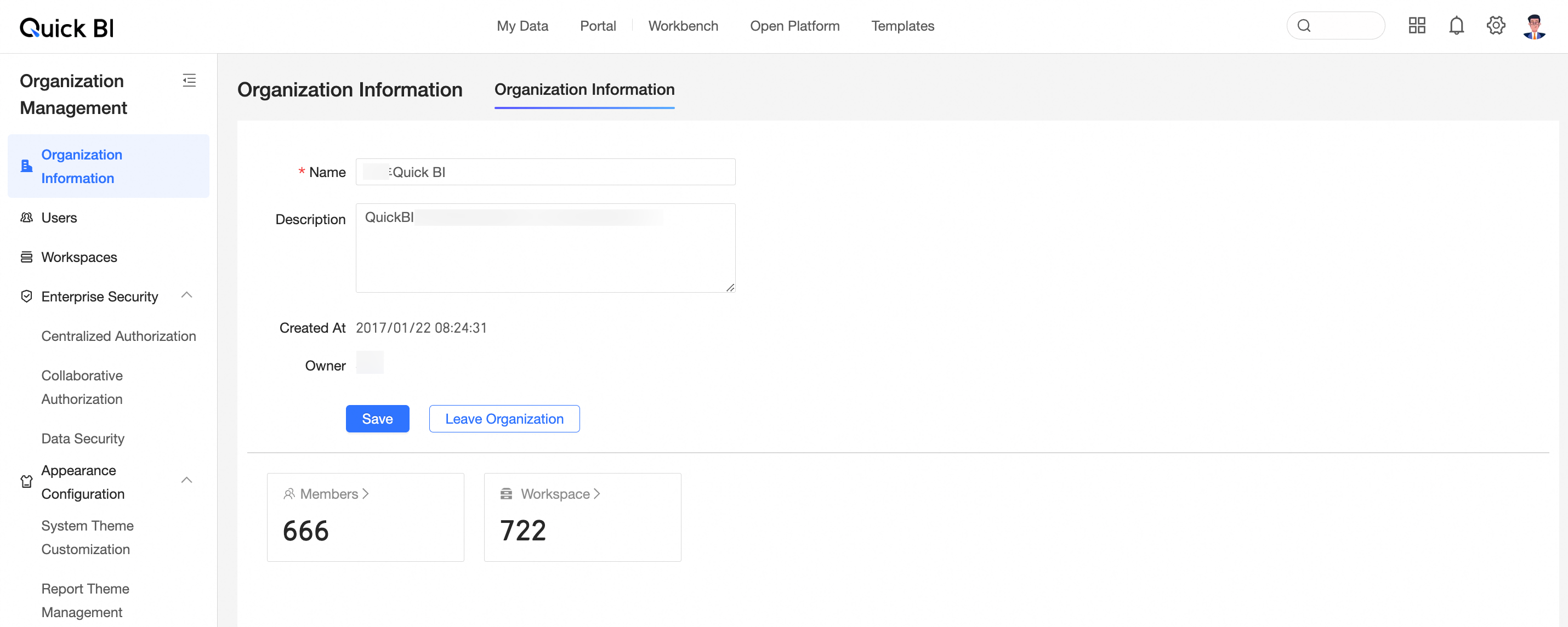Open Centralized Authorization
This screenshot has height=627, width=1568.
pos(118,336)
